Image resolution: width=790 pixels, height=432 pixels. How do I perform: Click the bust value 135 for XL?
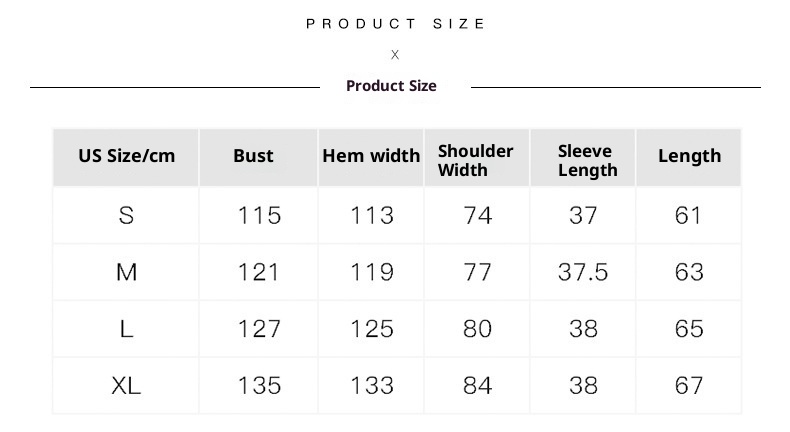[x=259, y=385]
